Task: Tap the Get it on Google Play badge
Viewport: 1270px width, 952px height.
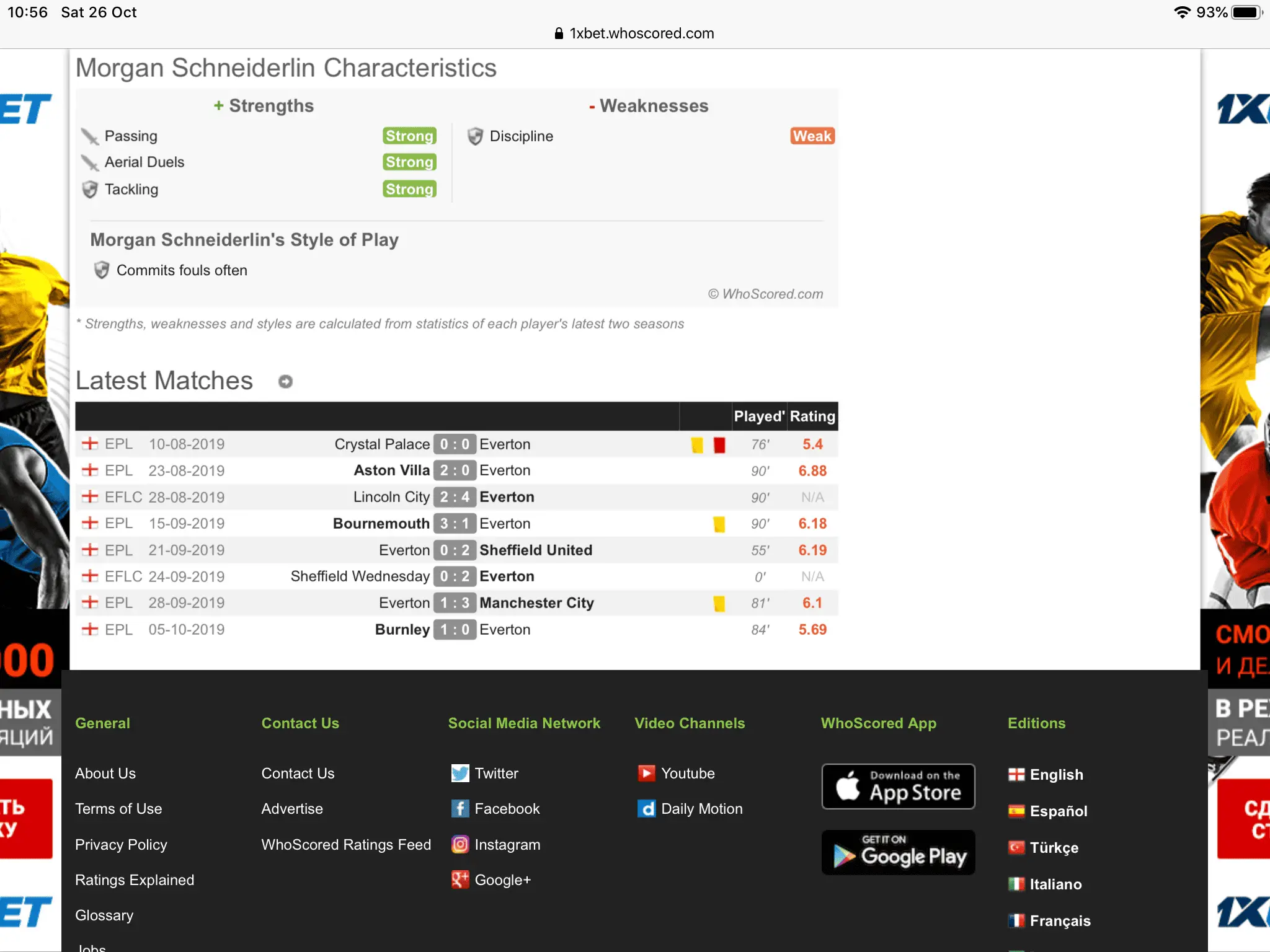Action: [899, 853]
